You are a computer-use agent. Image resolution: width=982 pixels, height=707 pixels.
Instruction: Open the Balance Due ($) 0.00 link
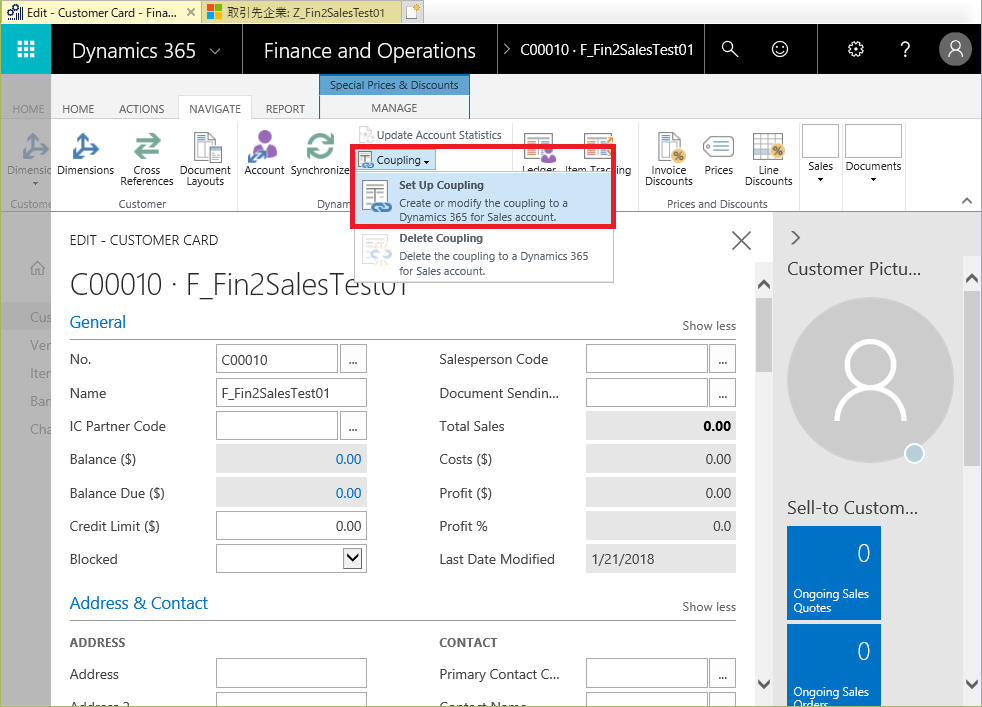[x=348, y=493]
